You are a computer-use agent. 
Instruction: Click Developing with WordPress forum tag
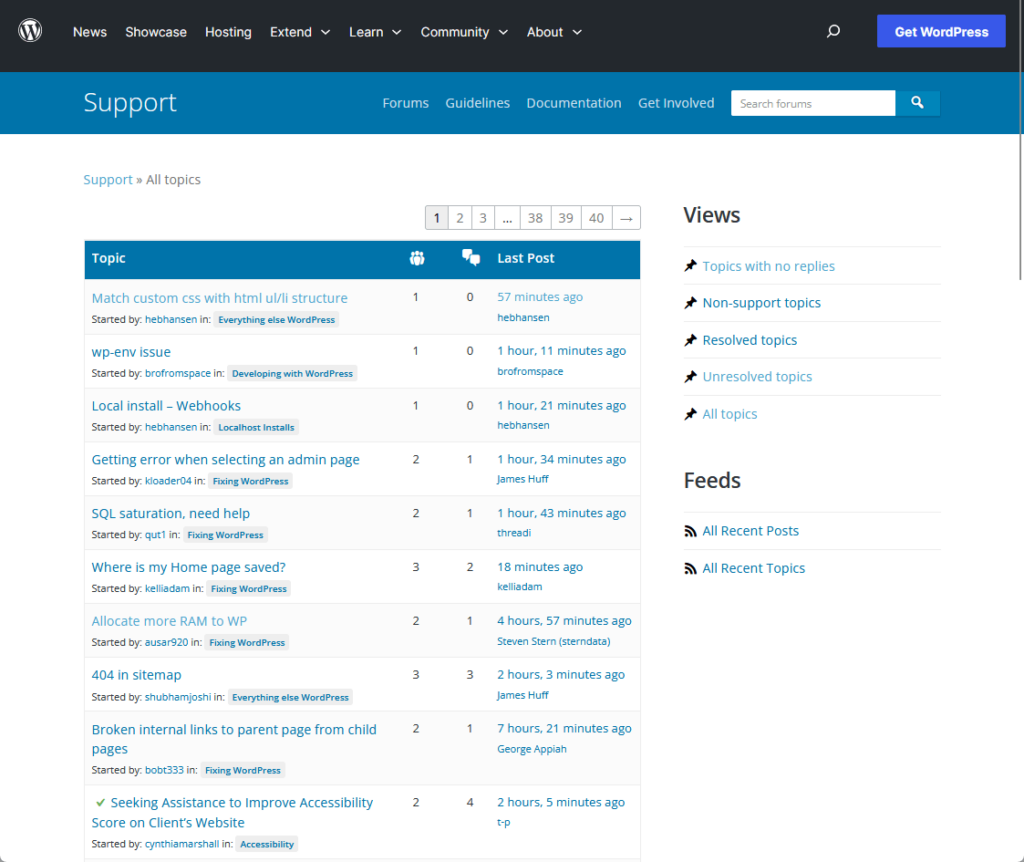click(x=292, y=374)
